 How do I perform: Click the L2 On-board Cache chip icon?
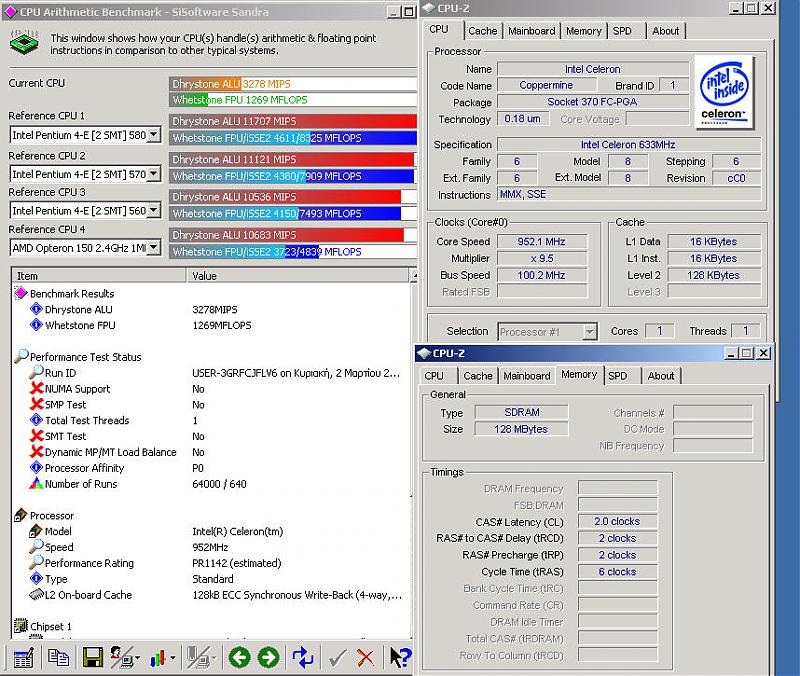click(36, 594)
